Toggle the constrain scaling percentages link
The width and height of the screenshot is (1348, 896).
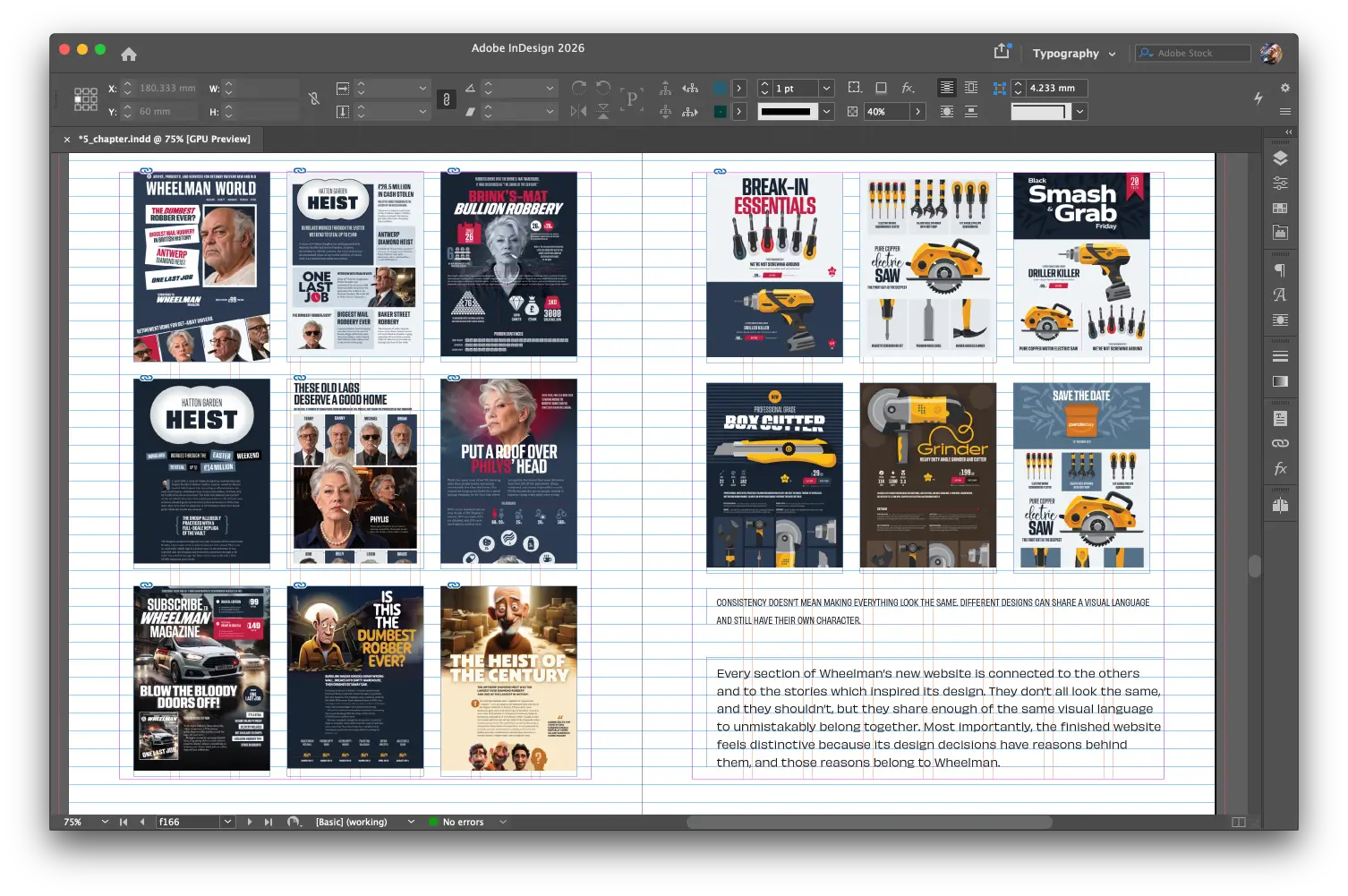[x=447, y=99]
